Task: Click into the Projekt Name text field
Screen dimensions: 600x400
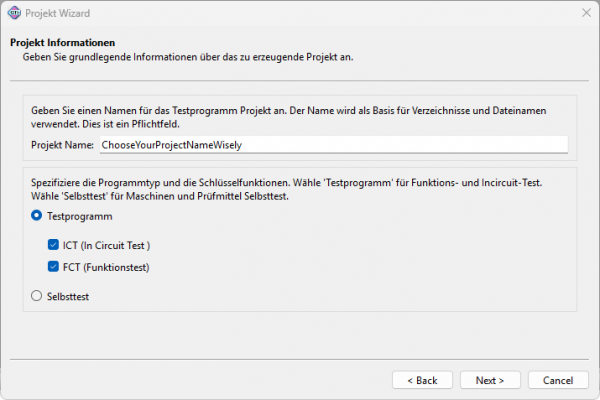Action: pyautogui.click(x=332, y=144)
